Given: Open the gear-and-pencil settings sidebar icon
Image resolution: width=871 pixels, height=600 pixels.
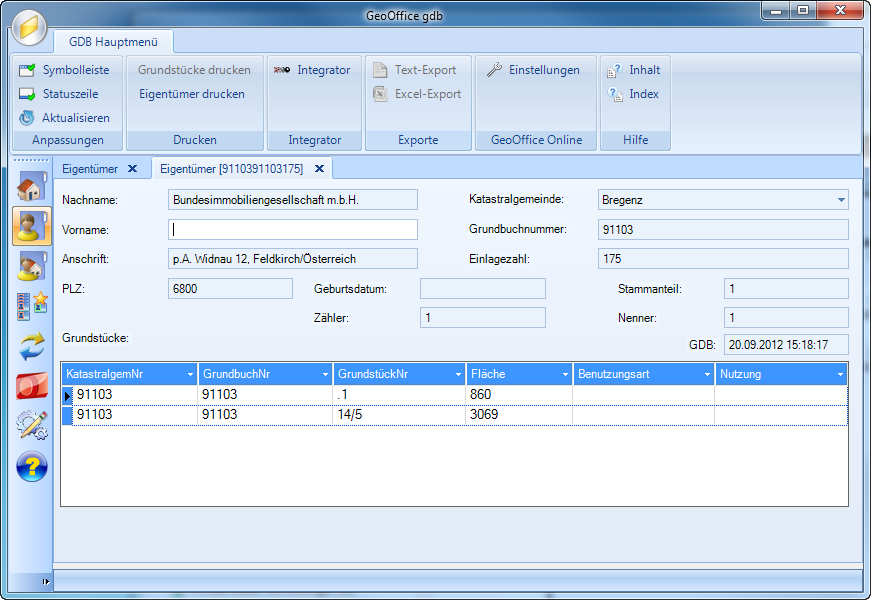Looking at the screenshot, I should [32, 426].
